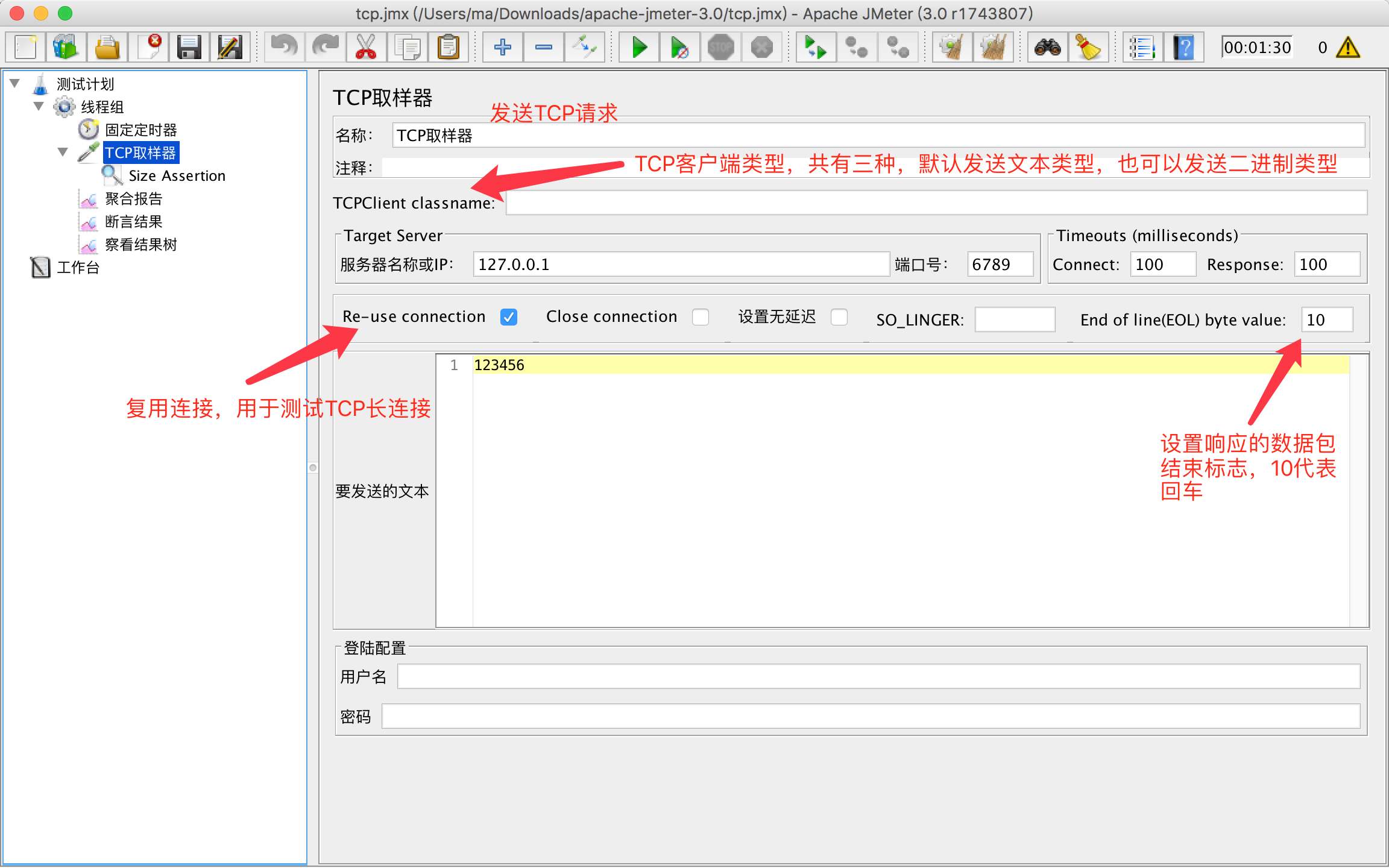Click the Toggle enable/disable icon
This screenshot has height=868, width=1389.
coord(585,47)
